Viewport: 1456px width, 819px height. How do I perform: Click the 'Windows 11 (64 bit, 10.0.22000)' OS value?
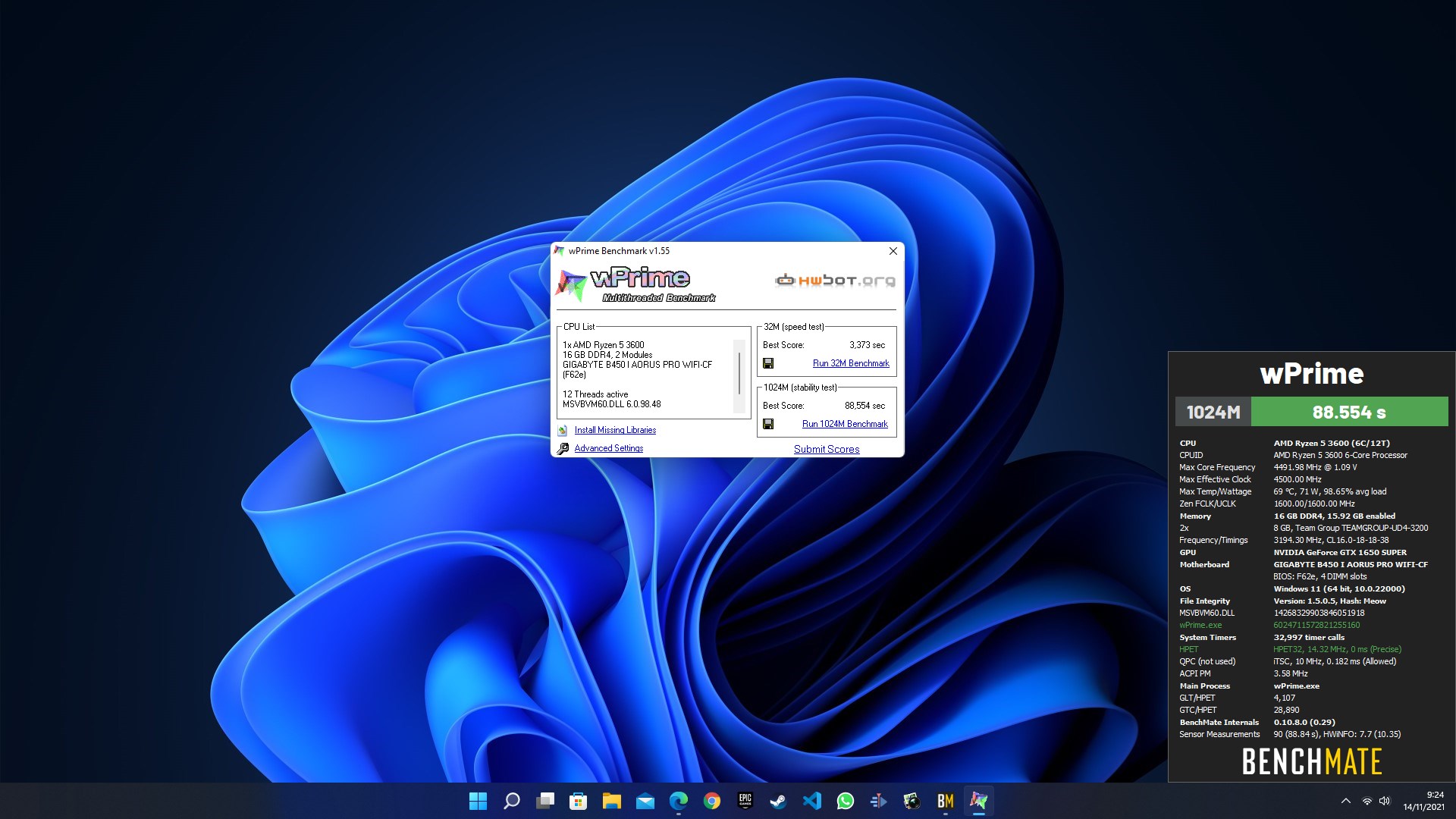click(1339, 588)
